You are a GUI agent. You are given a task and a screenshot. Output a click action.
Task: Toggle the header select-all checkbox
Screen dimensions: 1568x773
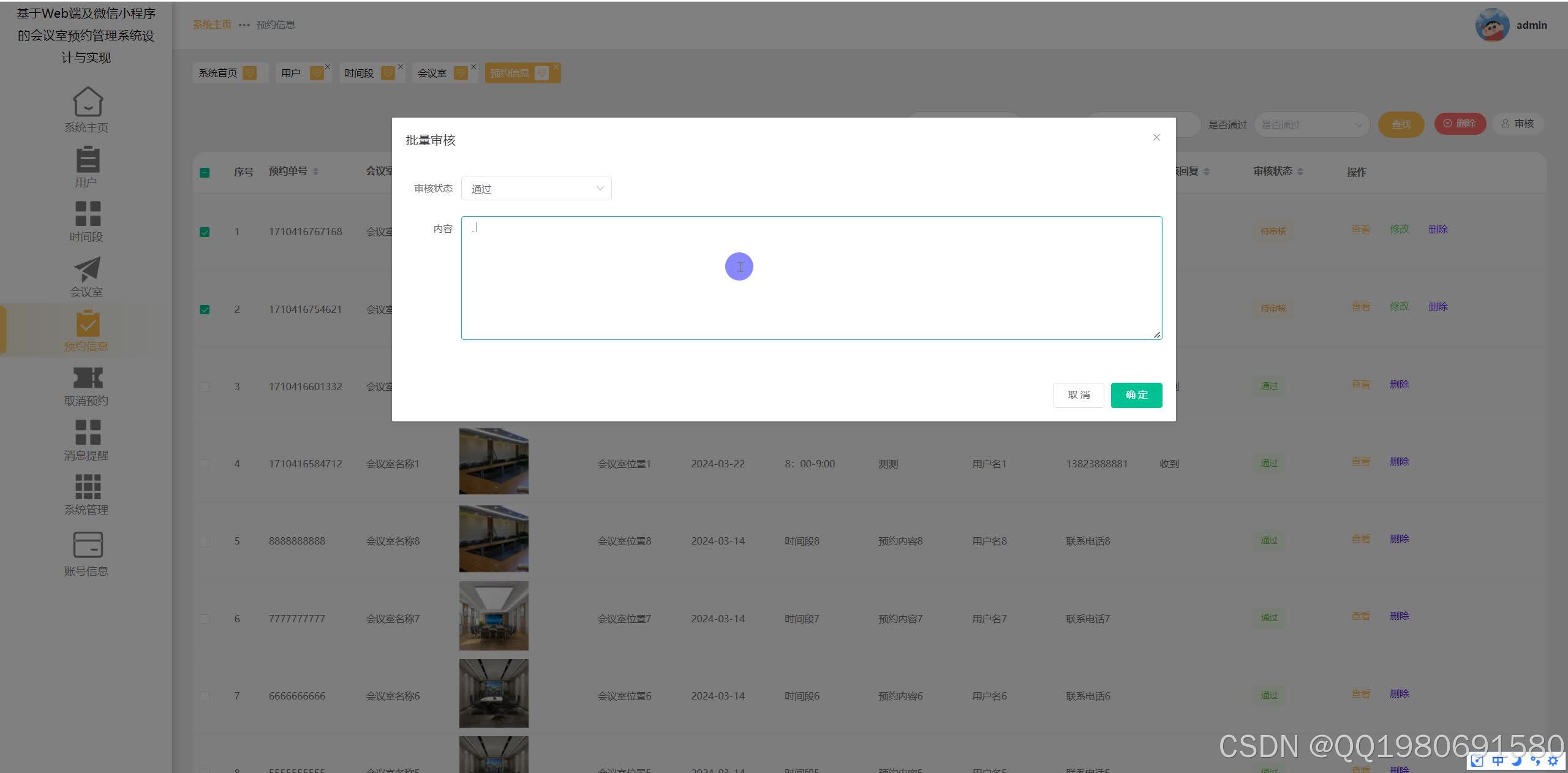point(205,173)
